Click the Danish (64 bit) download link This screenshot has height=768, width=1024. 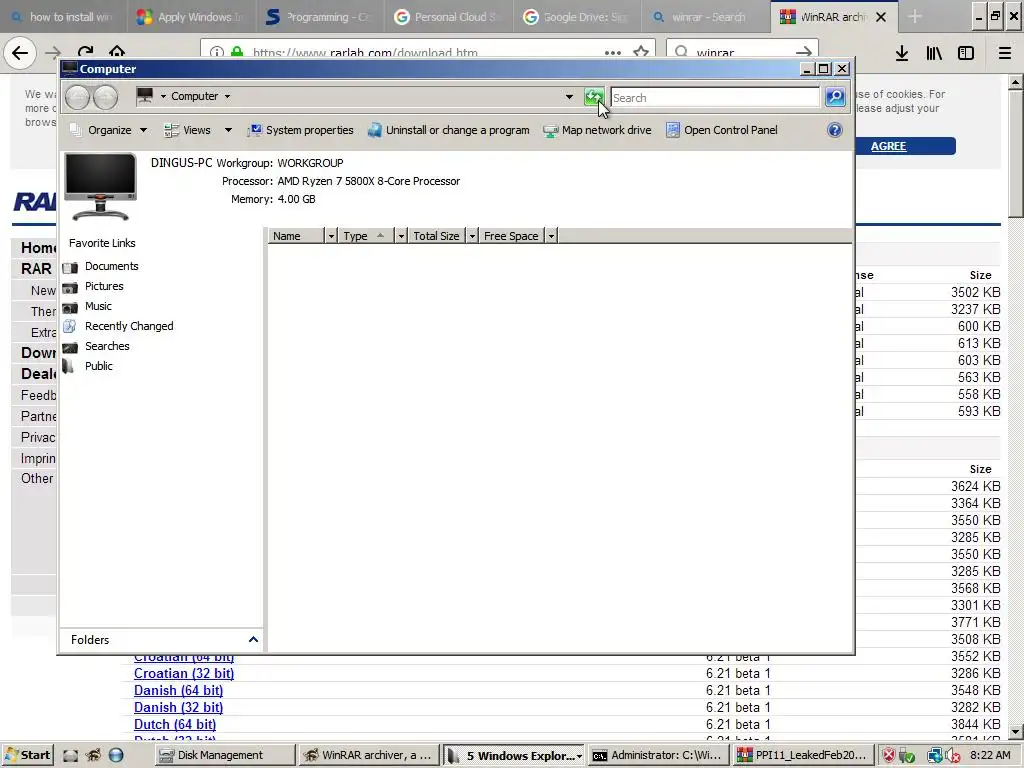(x=178, y=690)
